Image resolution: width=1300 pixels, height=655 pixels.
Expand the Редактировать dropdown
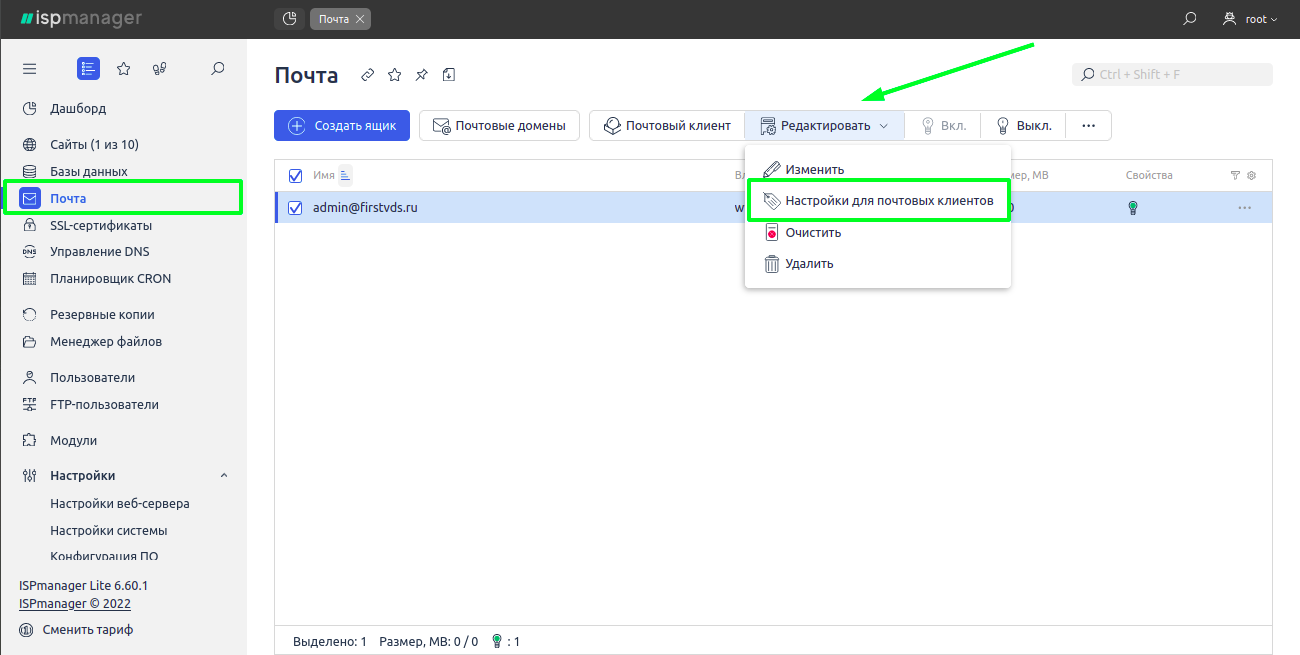[824, 126]
